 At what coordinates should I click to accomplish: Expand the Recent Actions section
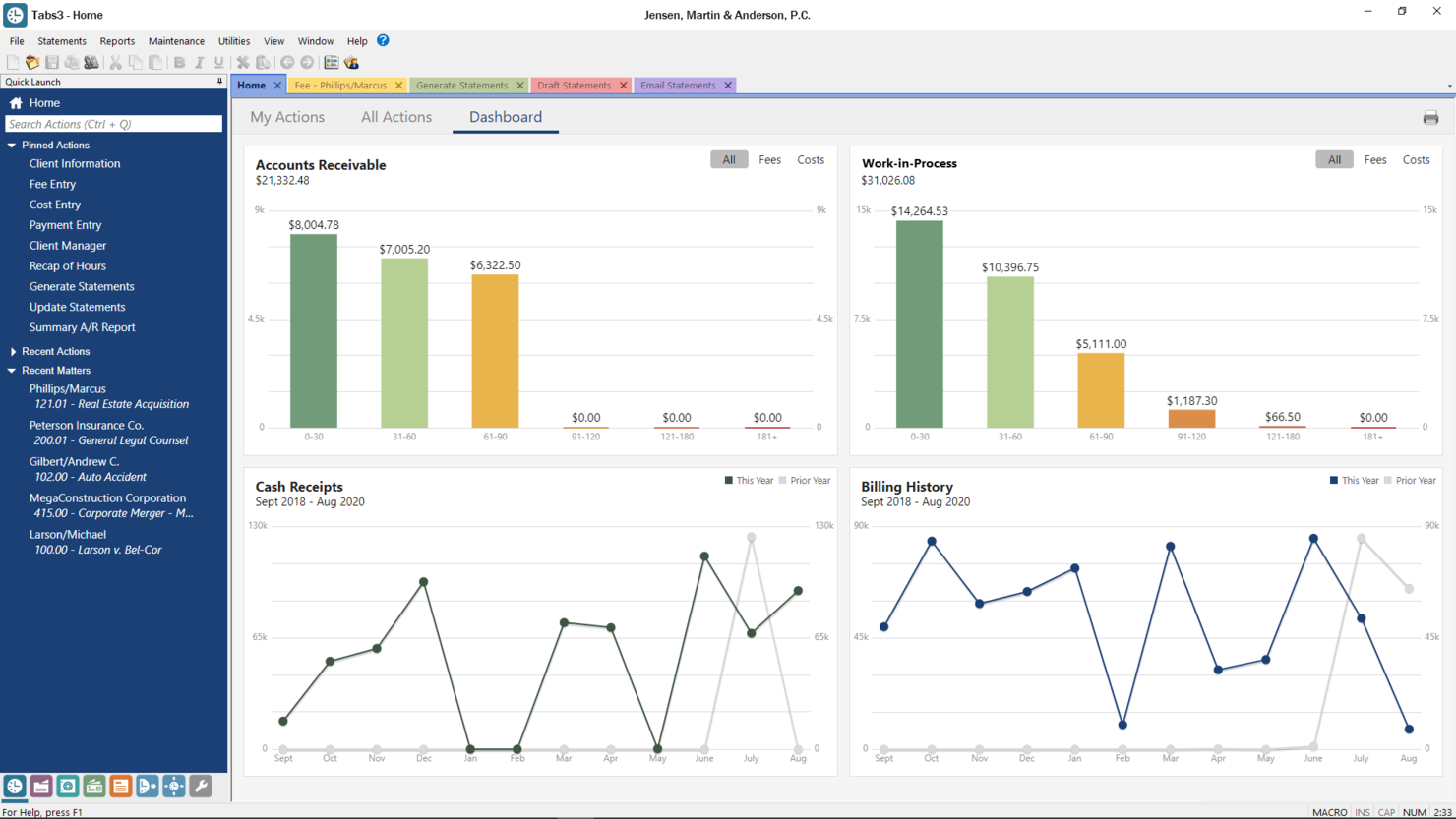click(12, 351)
